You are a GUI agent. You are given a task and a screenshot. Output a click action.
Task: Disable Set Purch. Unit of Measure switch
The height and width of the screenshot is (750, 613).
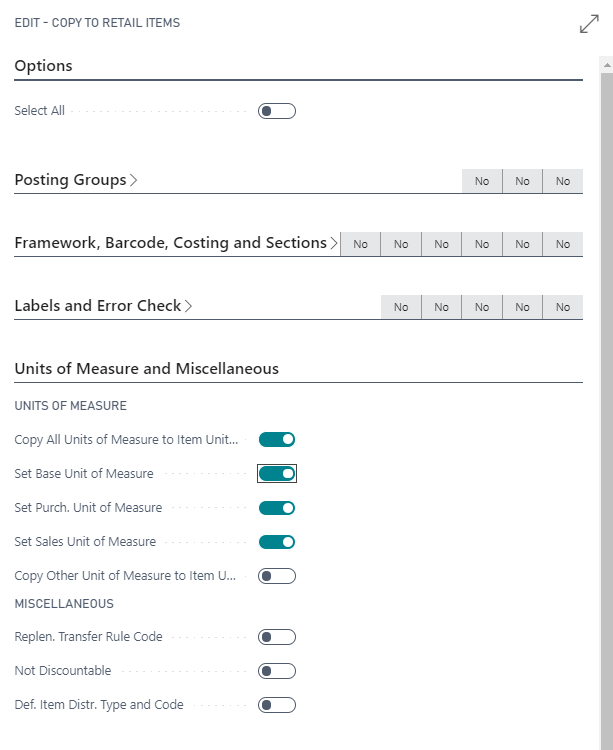277,508
